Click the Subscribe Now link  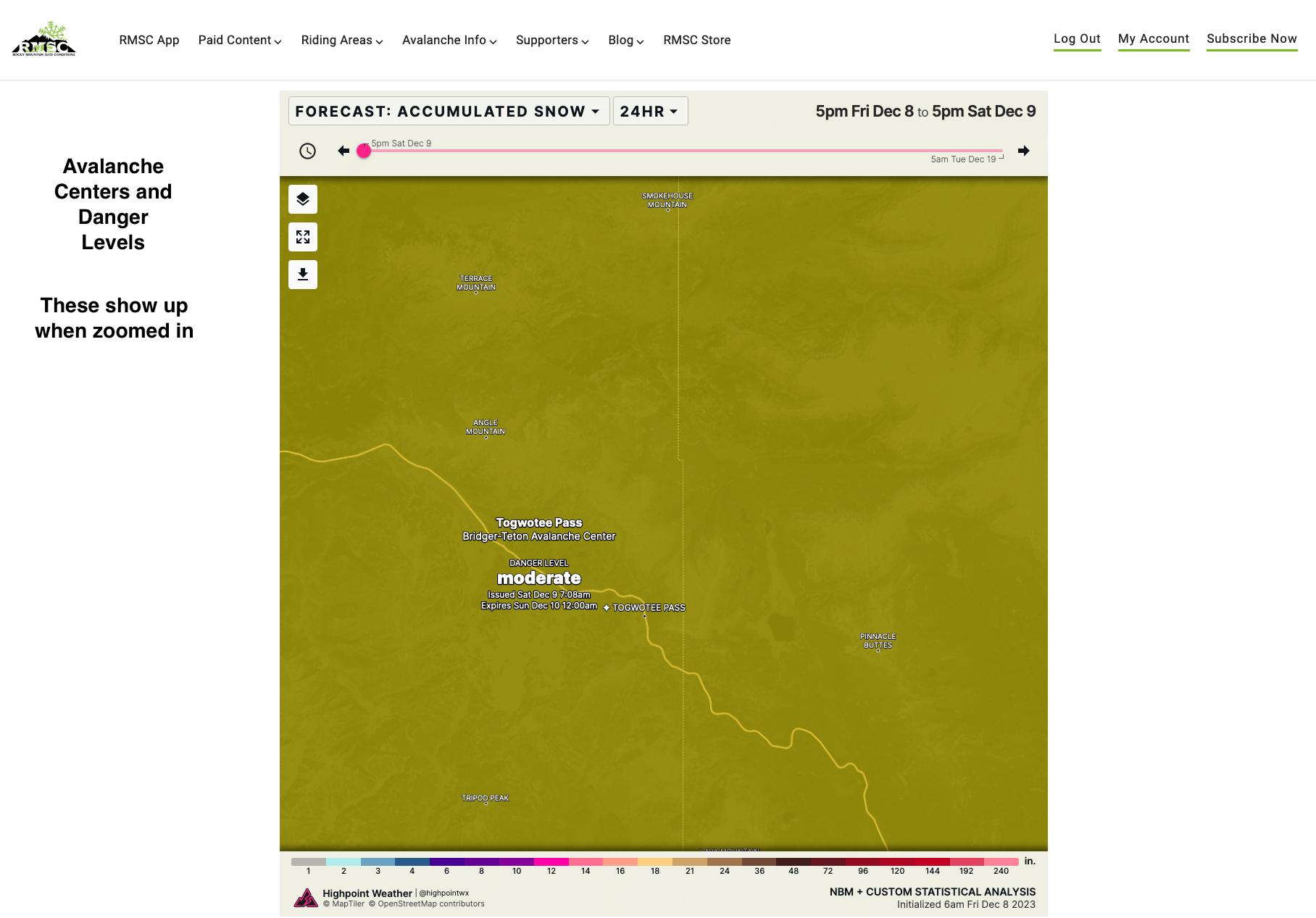pos(1252,39)
